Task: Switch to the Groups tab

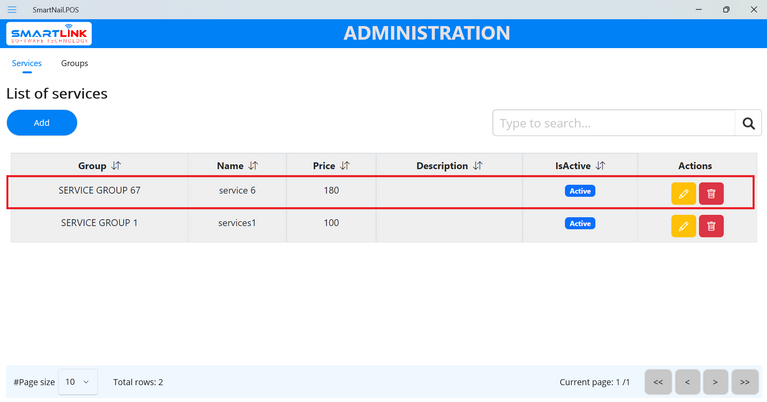Action: point(74,63)
